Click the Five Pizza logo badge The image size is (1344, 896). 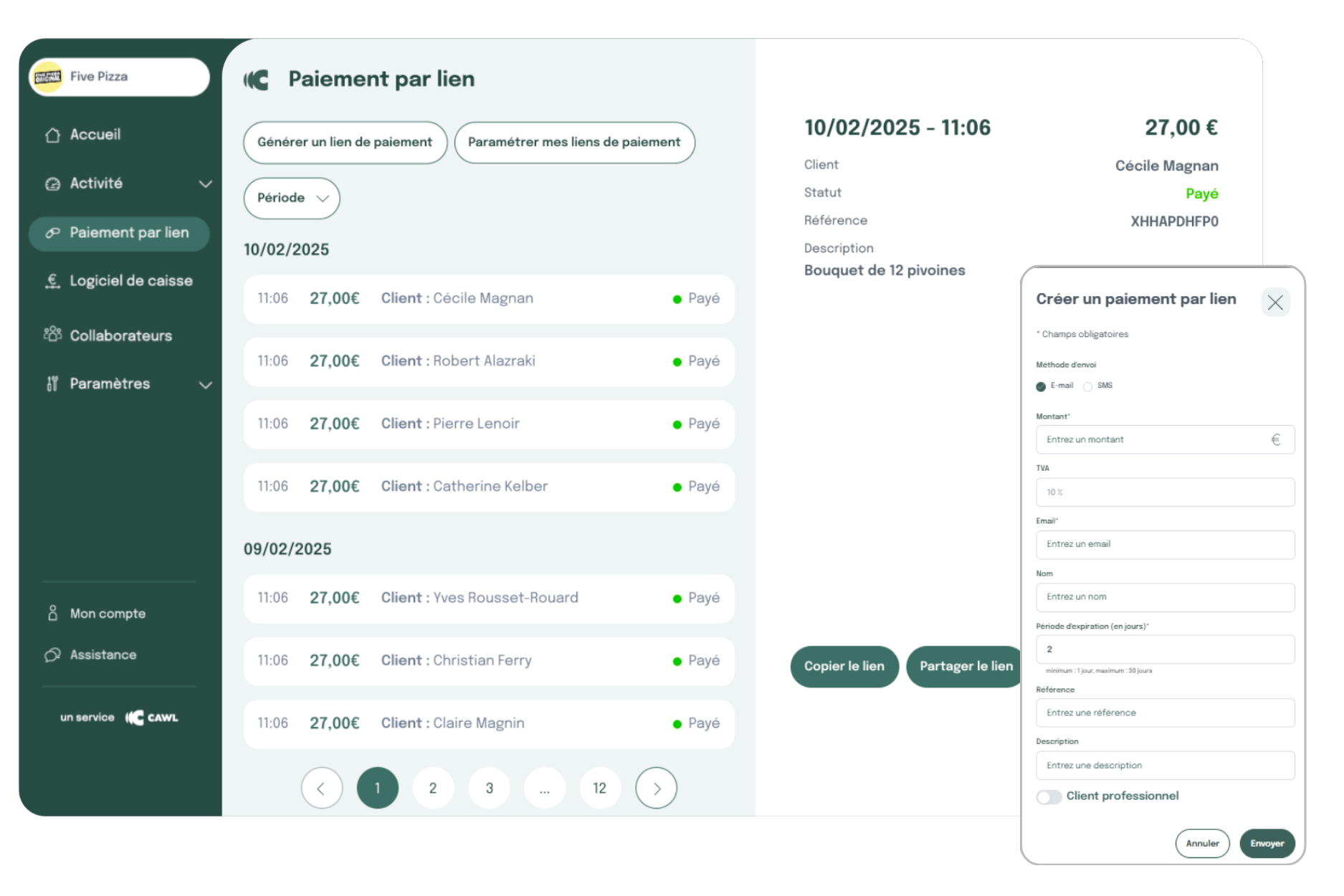coord(48,77)
